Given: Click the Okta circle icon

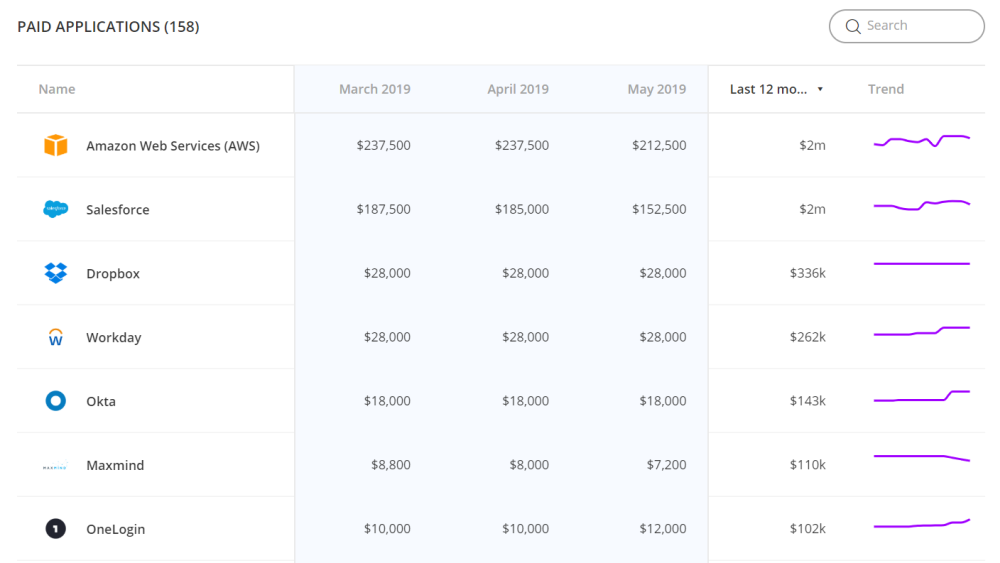Looking at the screenshot, I should click(x=56, y=401).
